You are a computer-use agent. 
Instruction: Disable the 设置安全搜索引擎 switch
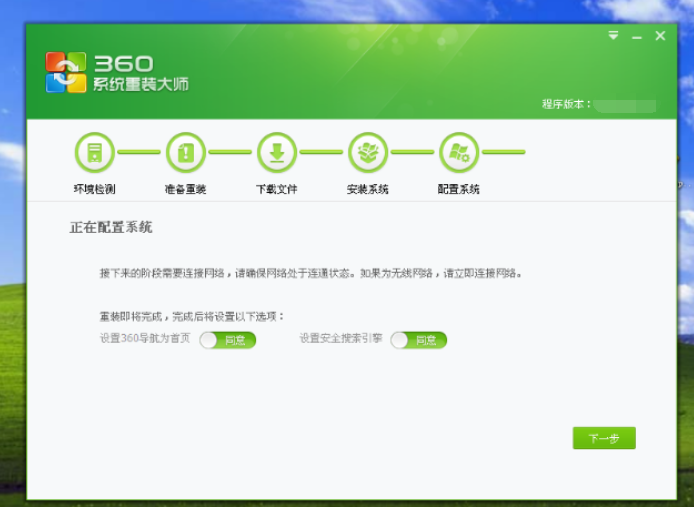coord(418,340)
